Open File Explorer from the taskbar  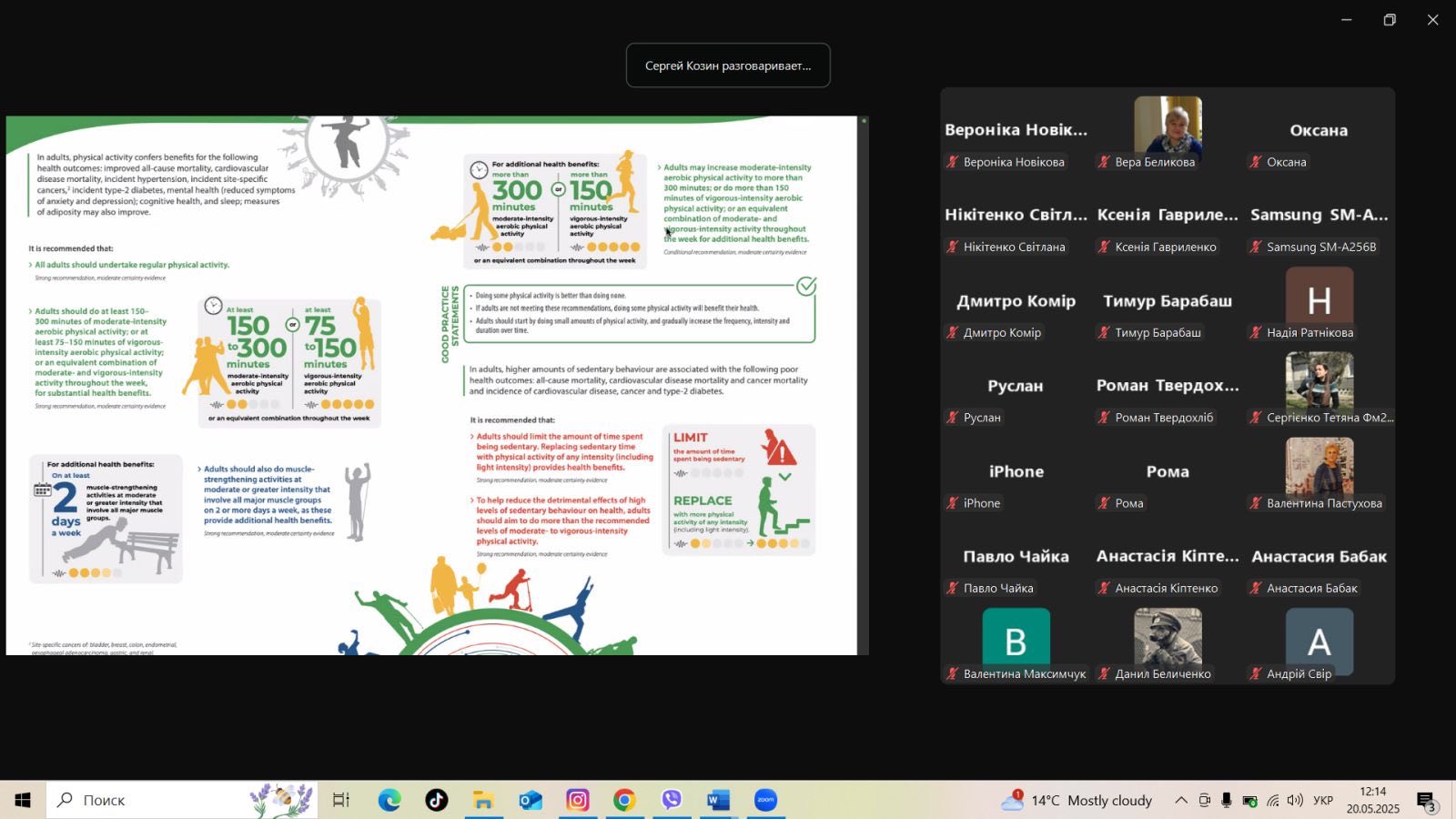coord(483,800)
